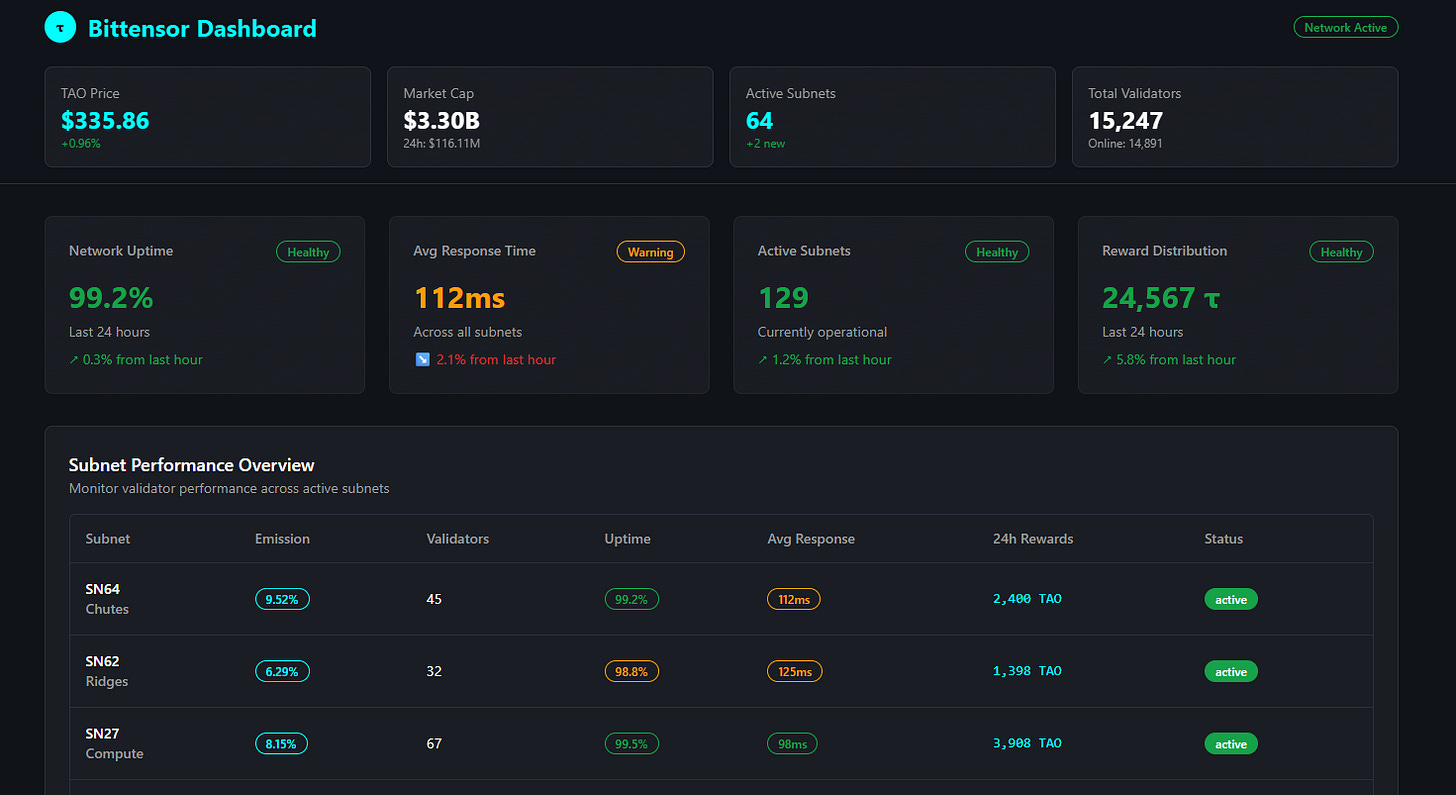This screenshot has width=1456, height=795.
Task: Click the validators count 45
Action: [434, 599]
